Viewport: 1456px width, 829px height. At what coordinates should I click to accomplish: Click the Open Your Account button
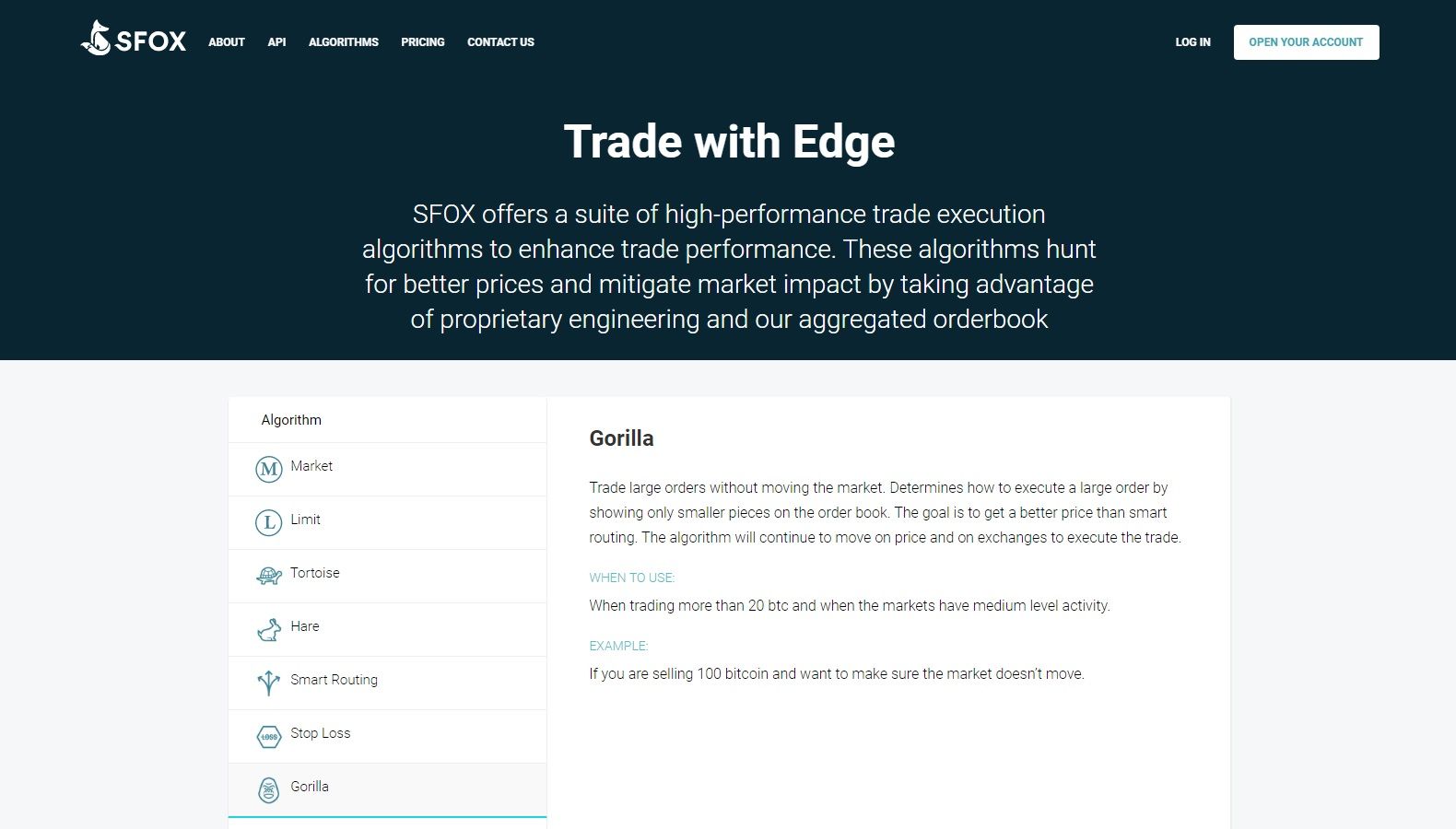1306,42
